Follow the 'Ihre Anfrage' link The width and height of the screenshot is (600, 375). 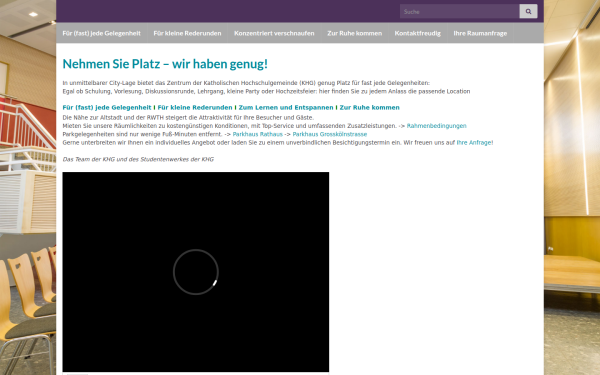(474, 143)
